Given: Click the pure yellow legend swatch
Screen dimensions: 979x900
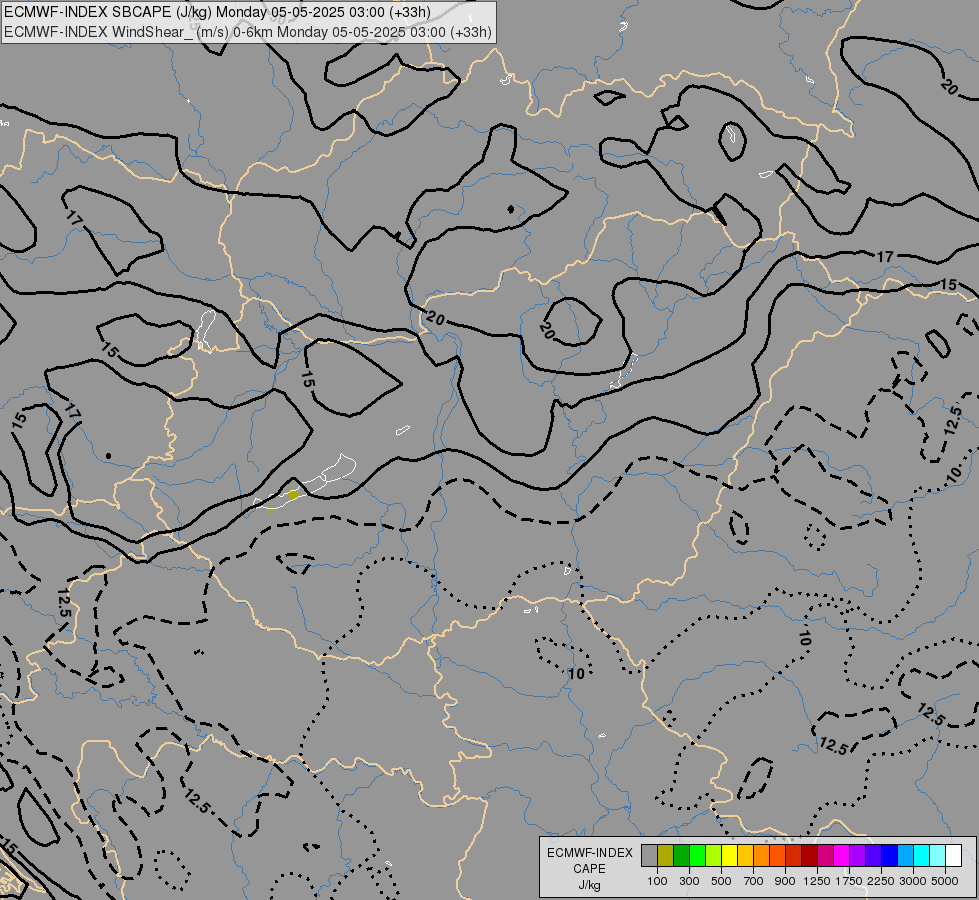Looking at the screenshot, I should coord(729,856).
